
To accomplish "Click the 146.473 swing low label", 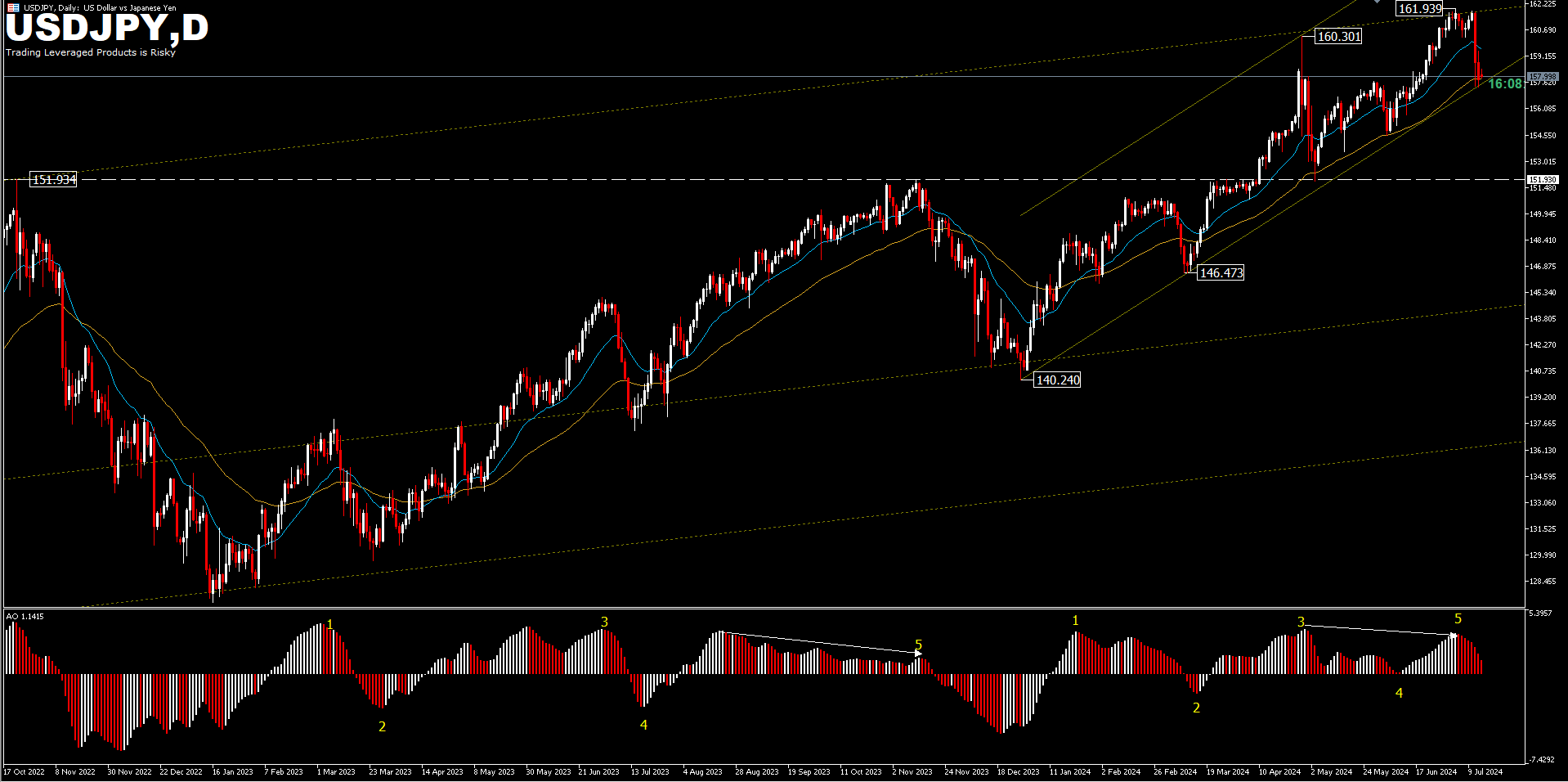I will [1221, 273].
